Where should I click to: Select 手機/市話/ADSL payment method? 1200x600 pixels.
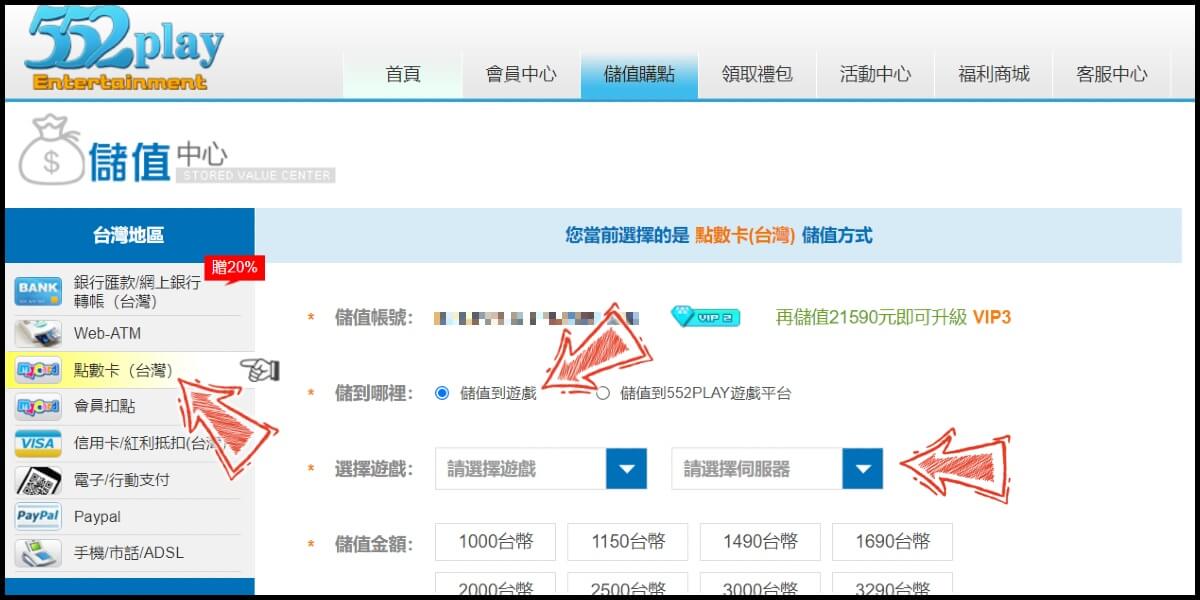point(128,553)
